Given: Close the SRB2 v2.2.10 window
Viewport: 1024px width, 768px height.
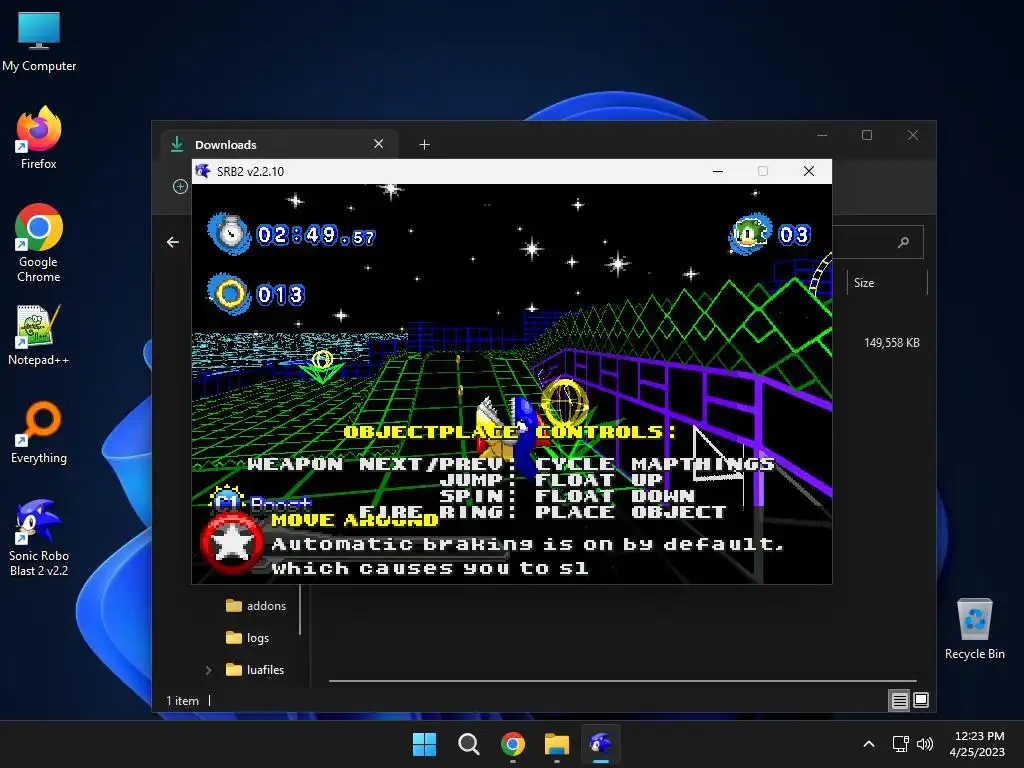Looking at the screenshot, I should pyautogui.click(x=808, y=171).
